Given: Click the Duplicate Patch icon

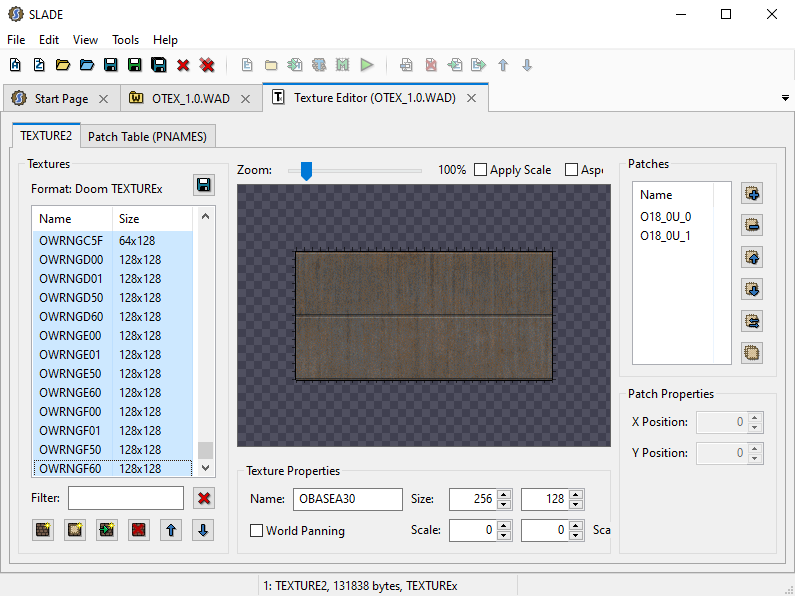Looking at the screenshot, I should (x=753, y=353).
